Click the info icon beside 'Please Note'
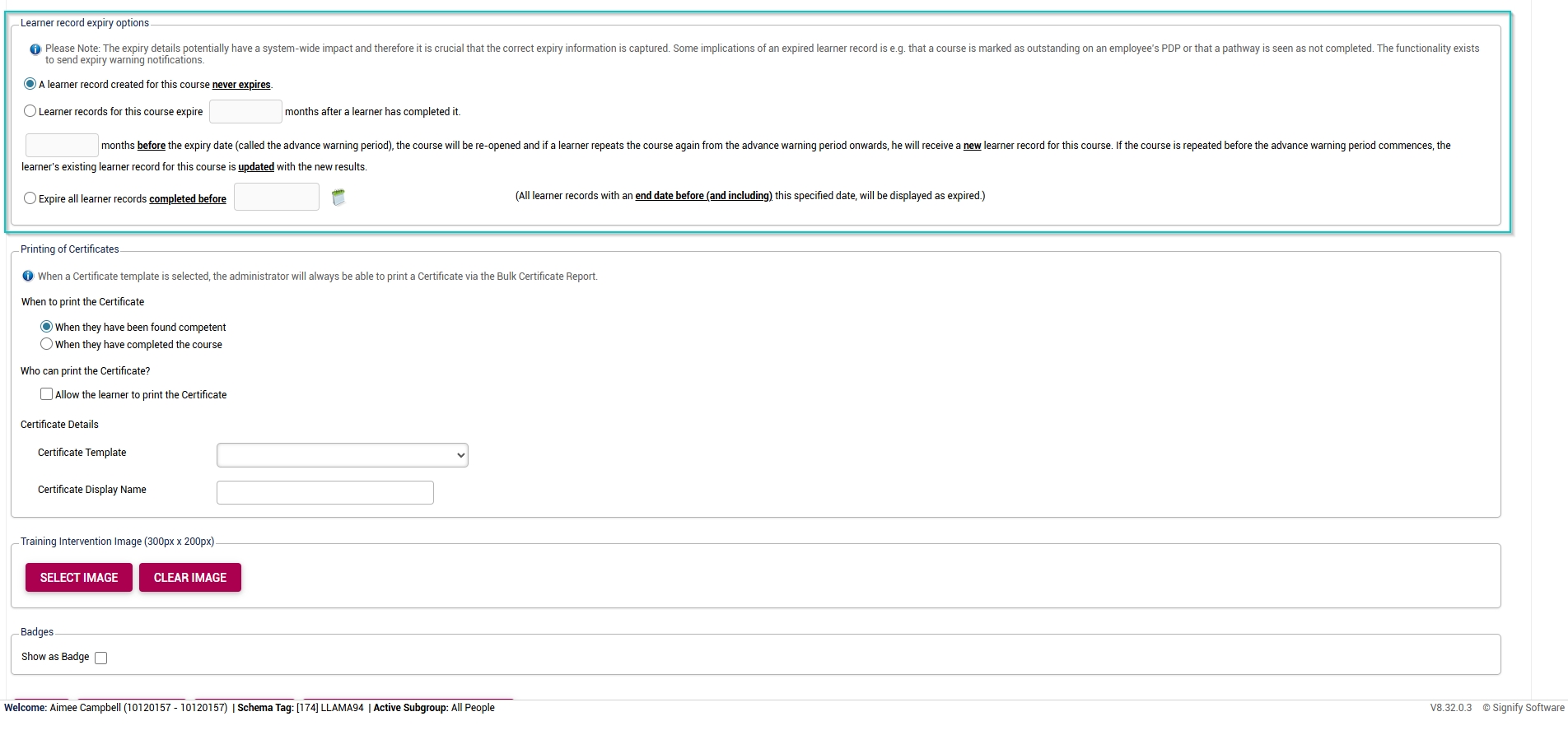Image resolution: width=1568 pixels, height=749 pixels. pyautogui.click(x=35, y=49)
